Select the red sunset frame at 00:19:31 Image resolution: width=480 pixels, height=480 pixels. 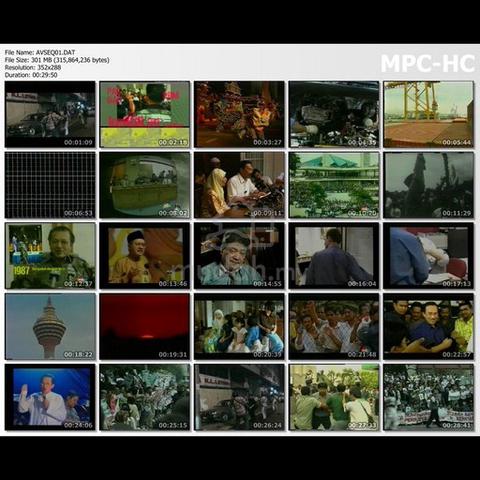(x=145, y=326)
